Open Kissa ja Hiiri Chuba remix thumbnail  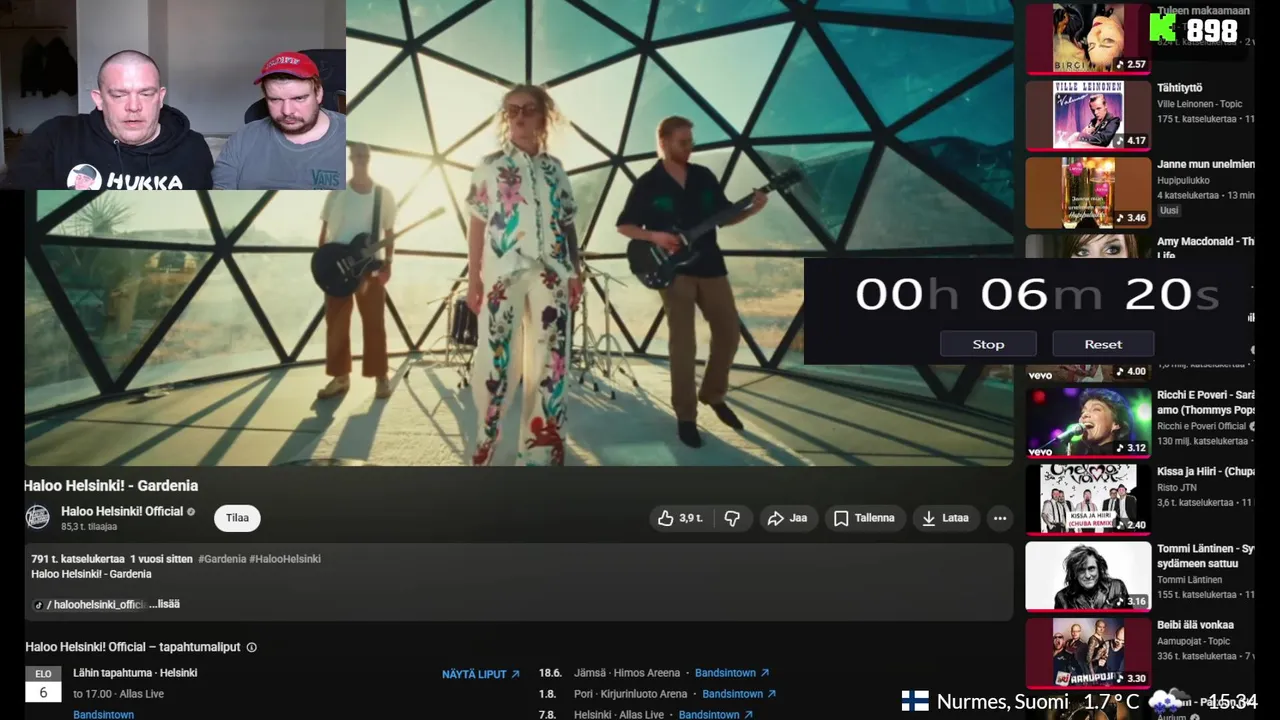click(1088, 500)
